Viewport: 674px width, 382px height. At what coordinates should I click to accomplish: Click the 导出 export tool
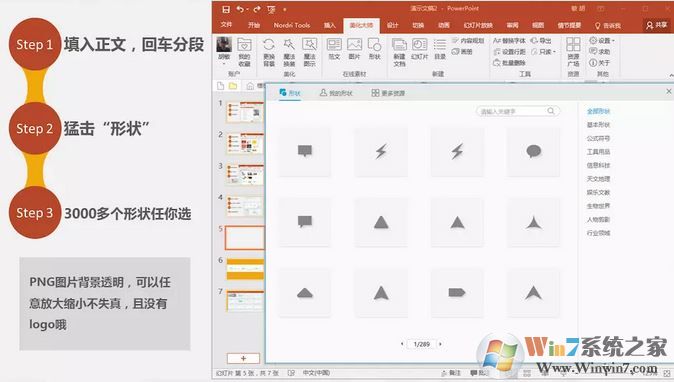click(x=541, y=40)
